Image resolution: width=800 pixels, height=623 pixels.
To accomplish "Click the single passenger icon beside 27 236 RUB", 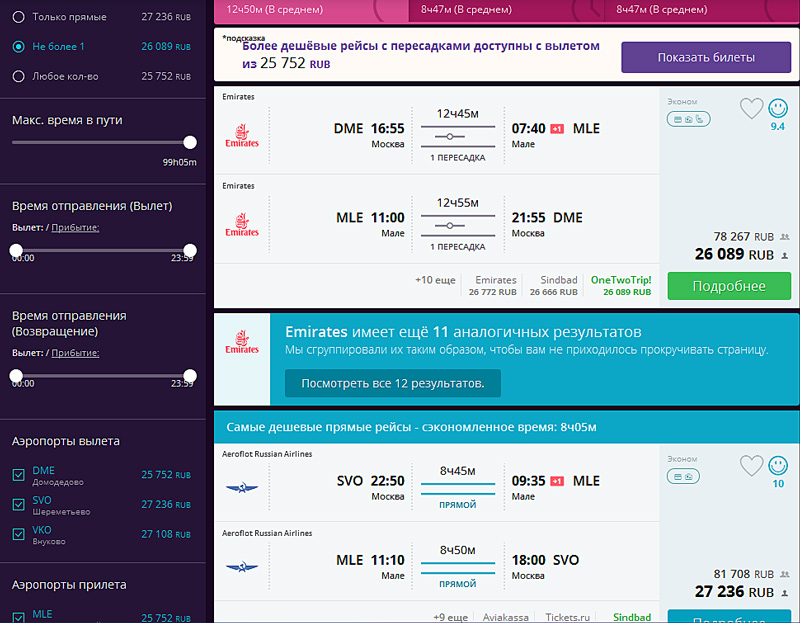I will (785, 593).
